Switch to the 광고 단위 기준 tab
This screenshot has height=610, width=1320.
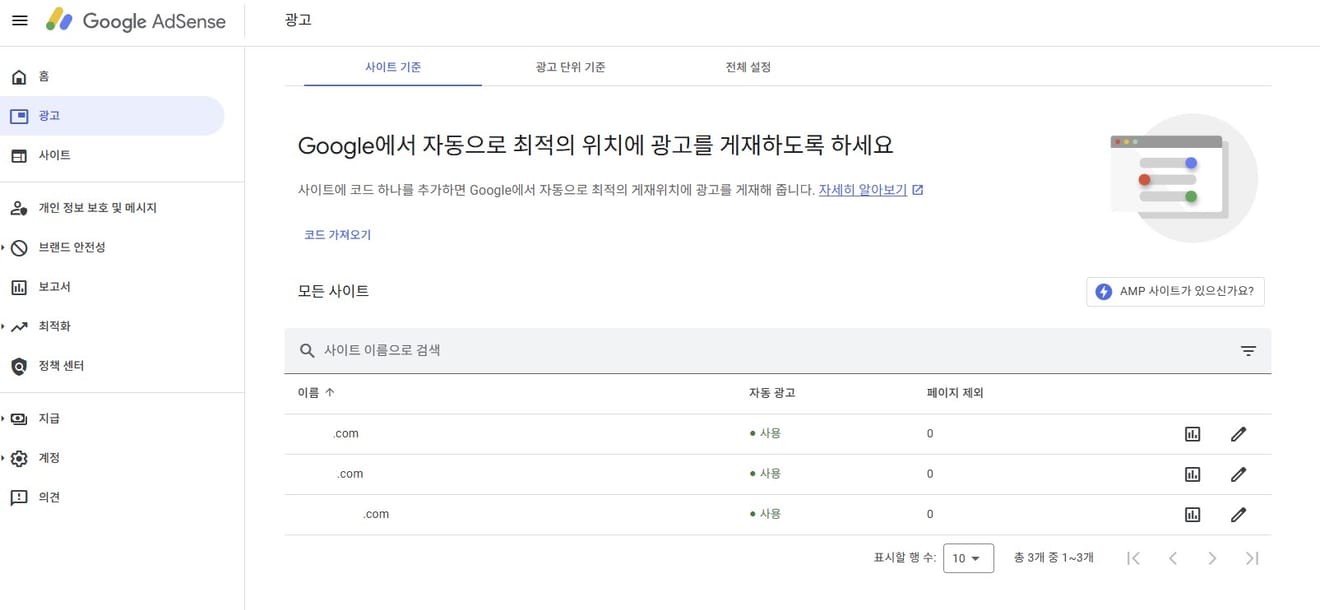570,67
